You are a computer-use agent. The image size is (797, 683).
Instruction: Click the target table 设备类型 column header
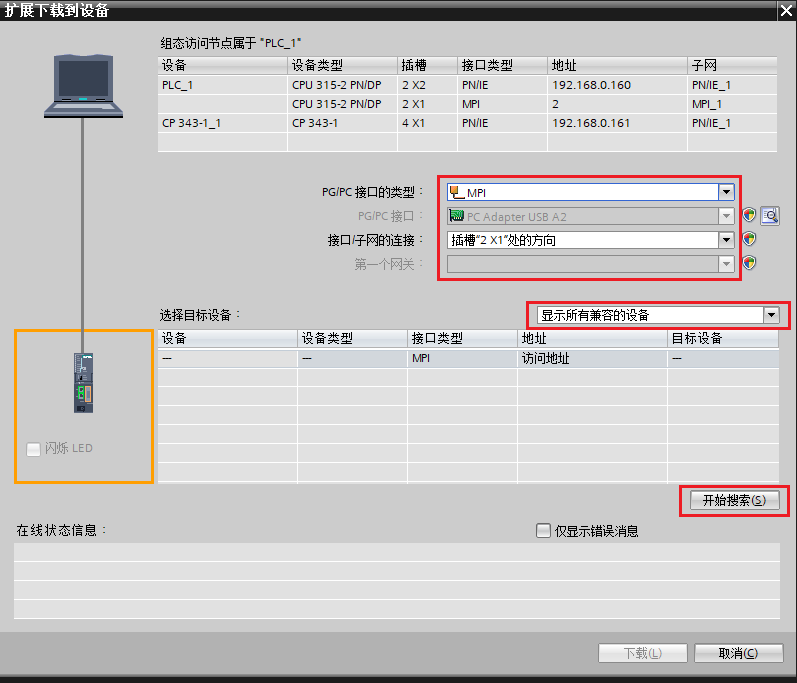click(x=352, y=338)
